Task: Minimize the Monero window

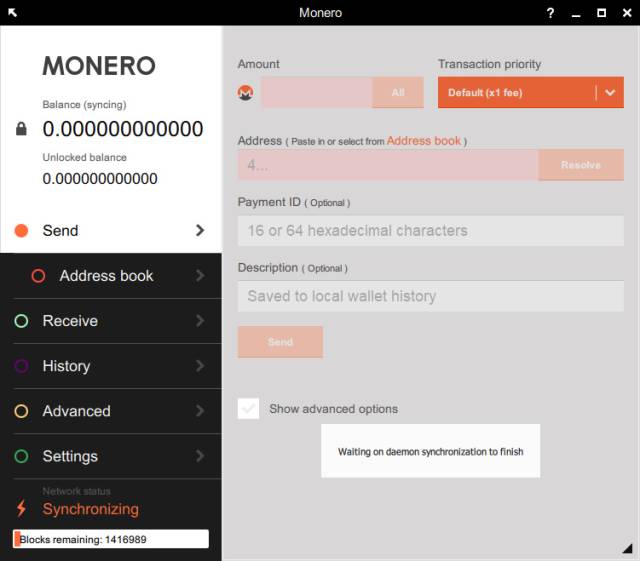Action: 576,16
